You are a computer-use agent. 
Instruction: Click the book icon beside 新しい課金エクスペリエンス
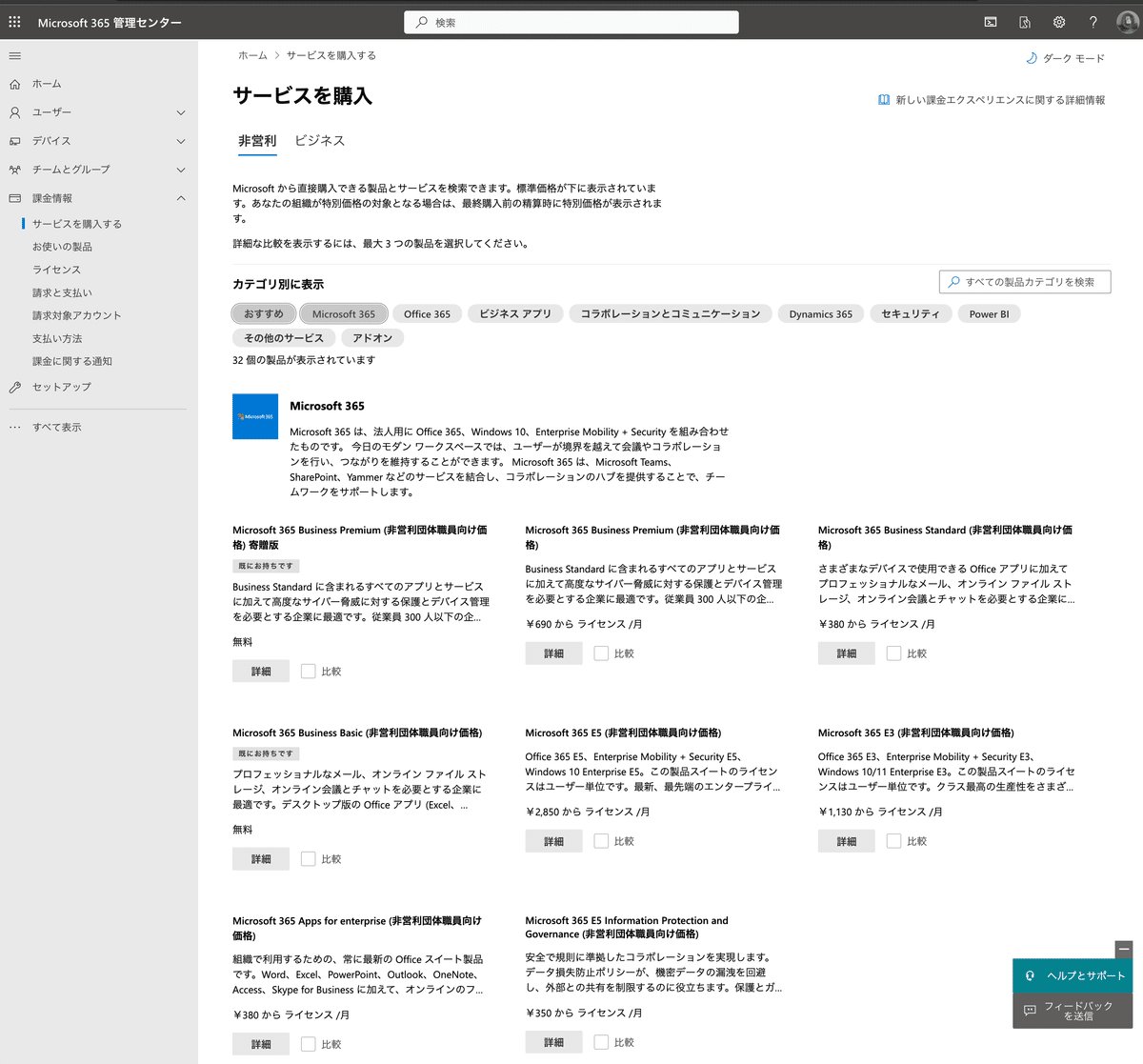884,100
